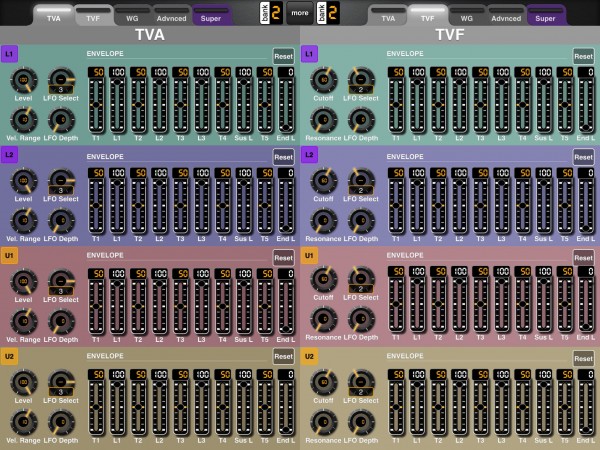This screenshot has height=450, width=600.
Task: Switch to the WG tab in the right panel
Action: click(466, 16)
